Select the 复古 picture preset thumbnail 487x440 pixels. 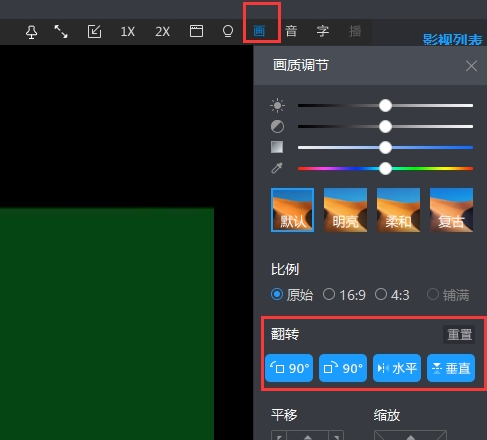click(x=451, y=210)
